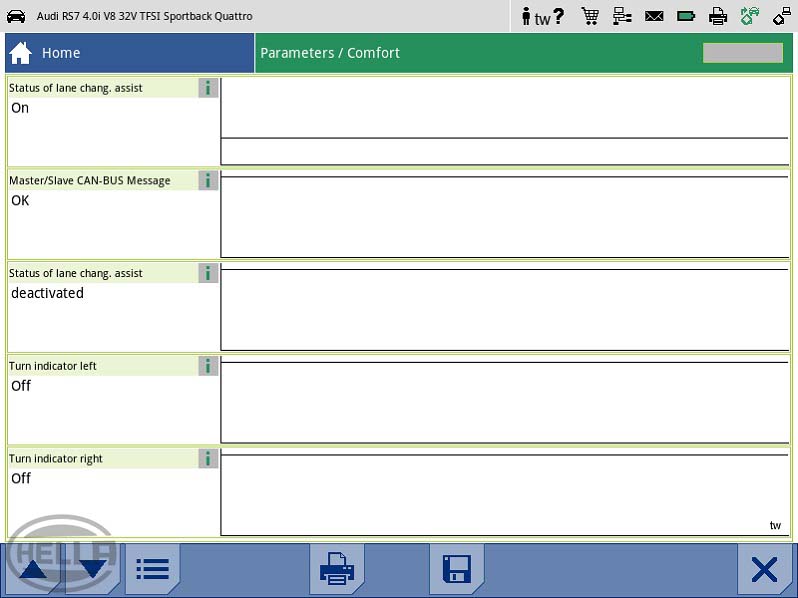Select the Parameters / Comfort header
The height and width of the screenshot is (598, 798).
(330, 53)
